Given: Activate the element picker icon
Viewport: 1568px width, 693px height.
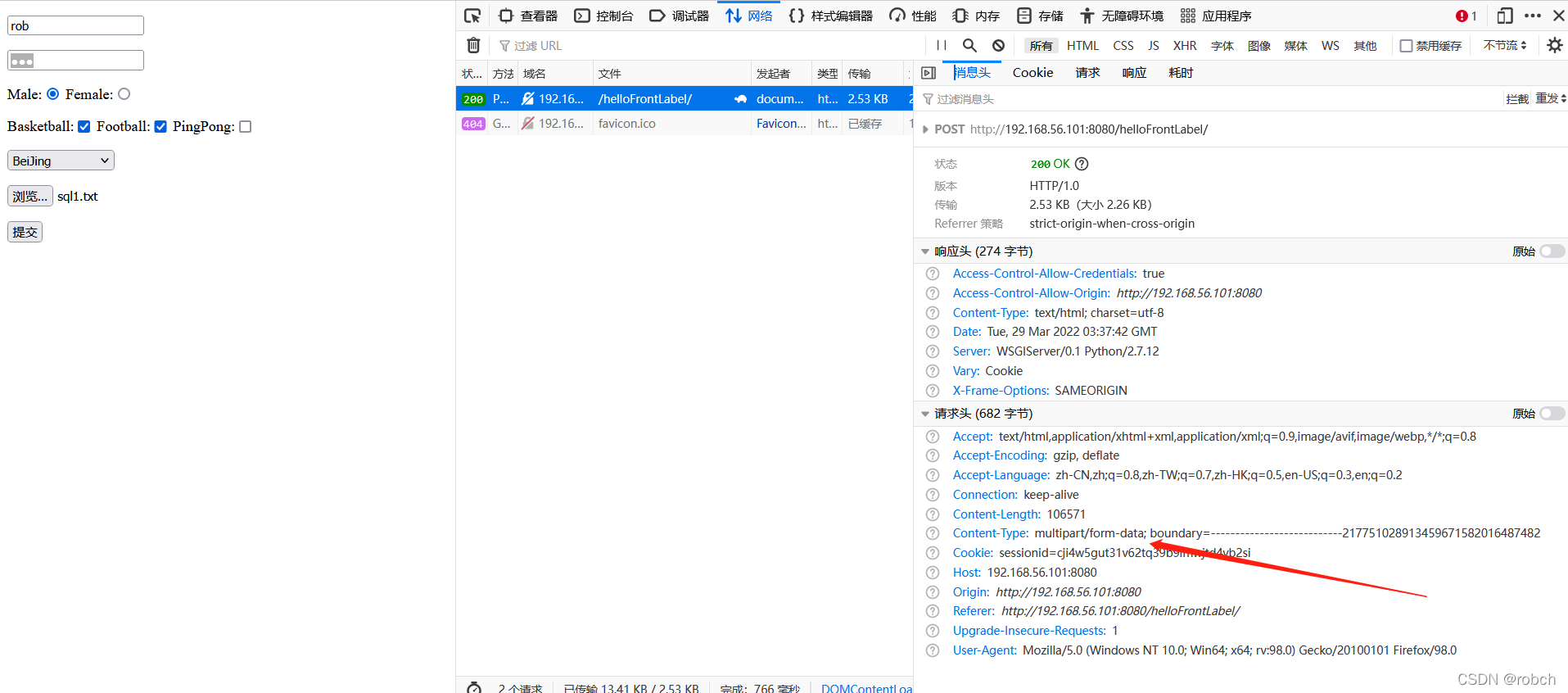Looking at the screenshot, I should [x=472, y=16].
